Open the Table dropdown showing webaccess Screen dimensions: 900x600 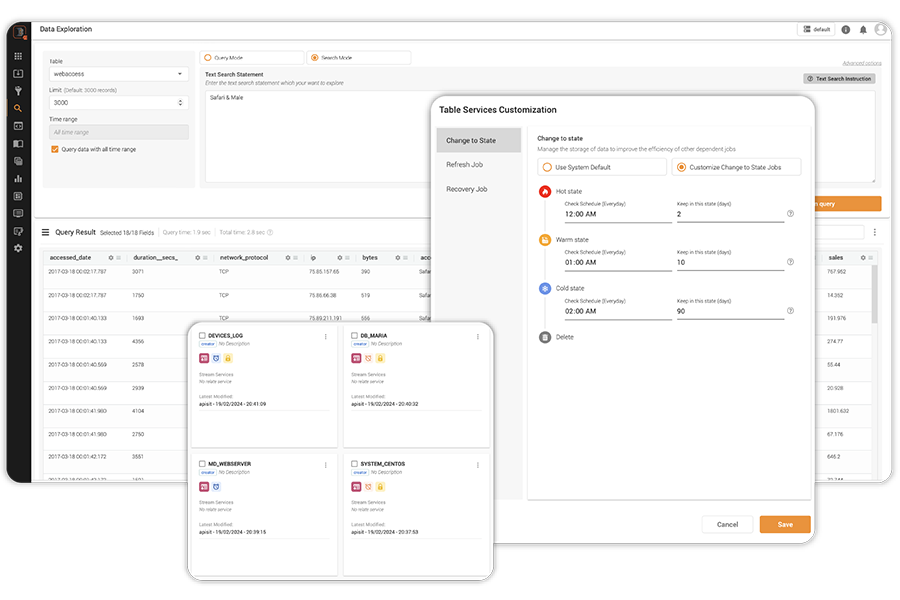119,74
